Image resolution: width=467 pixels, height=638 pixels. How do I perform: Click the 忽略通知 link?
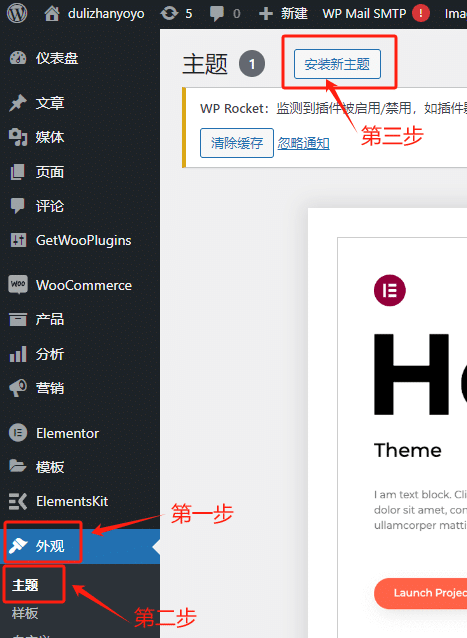(303, 143)
